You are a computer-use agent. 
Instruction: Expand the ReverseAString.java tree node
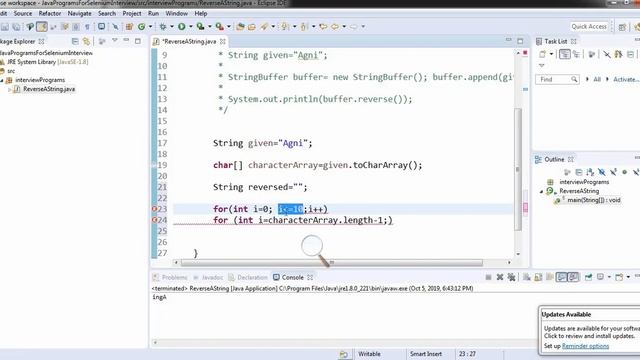[10, 89]
